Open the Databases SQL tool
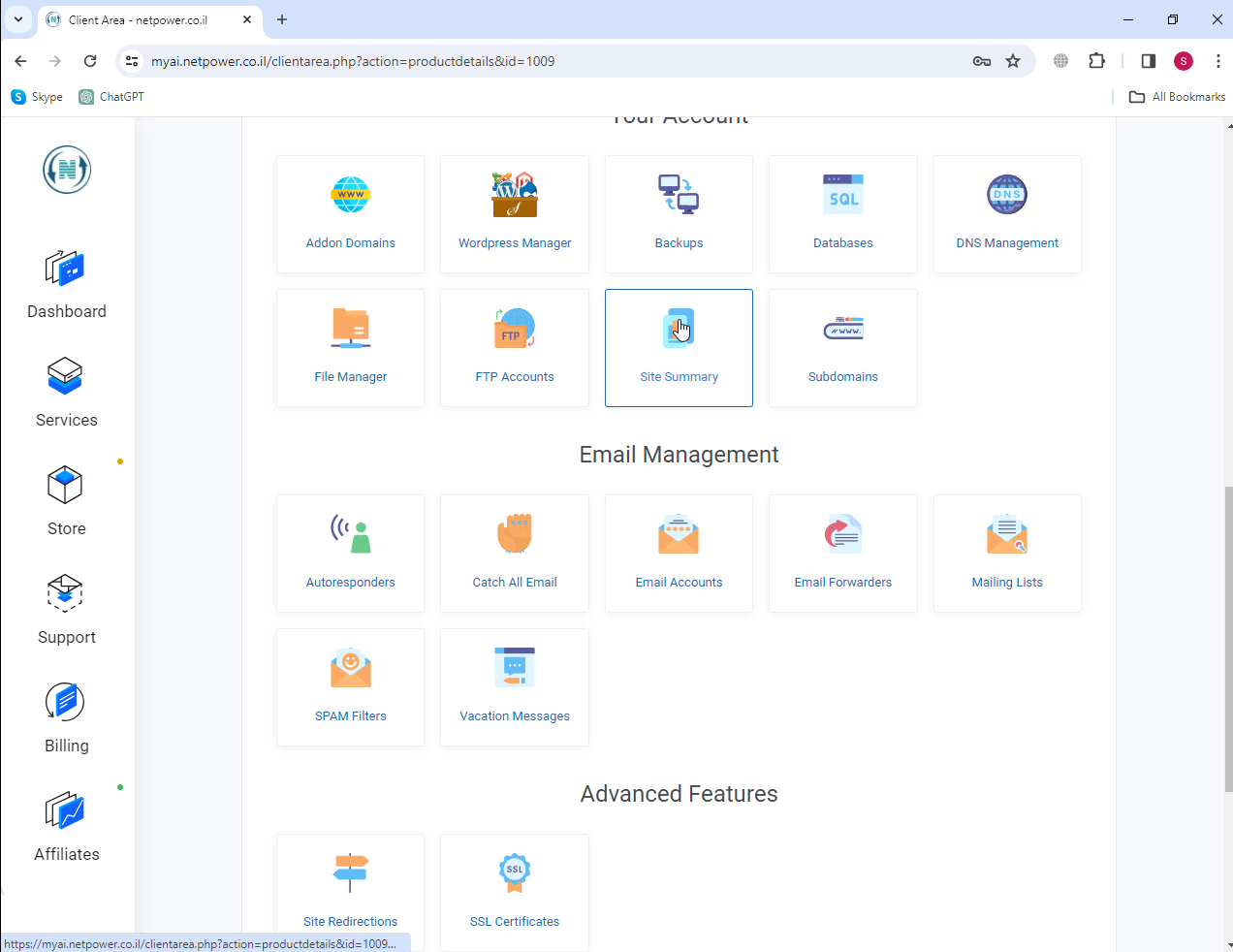The height and width of the screenshot is (952, 1233). [842, 214]
